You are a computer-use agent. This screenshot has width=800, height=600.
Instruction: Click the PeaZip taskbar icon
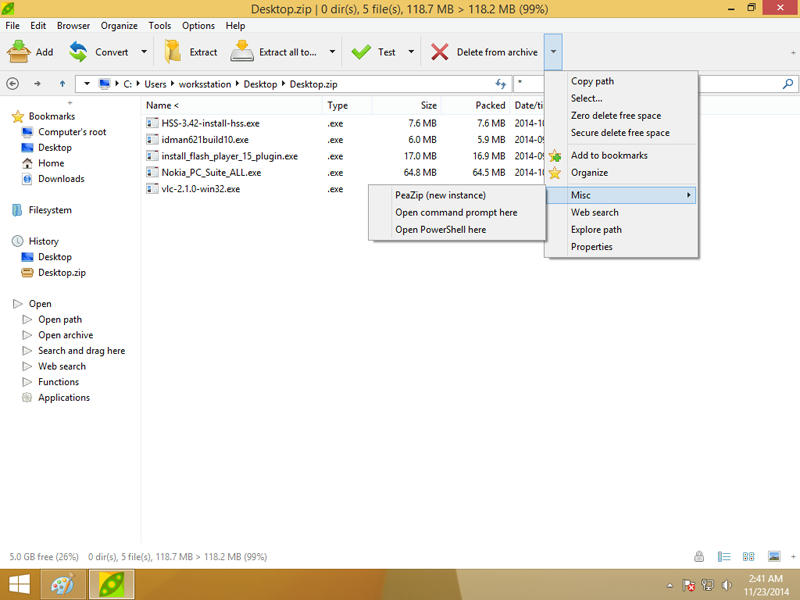tap(112, 584)
